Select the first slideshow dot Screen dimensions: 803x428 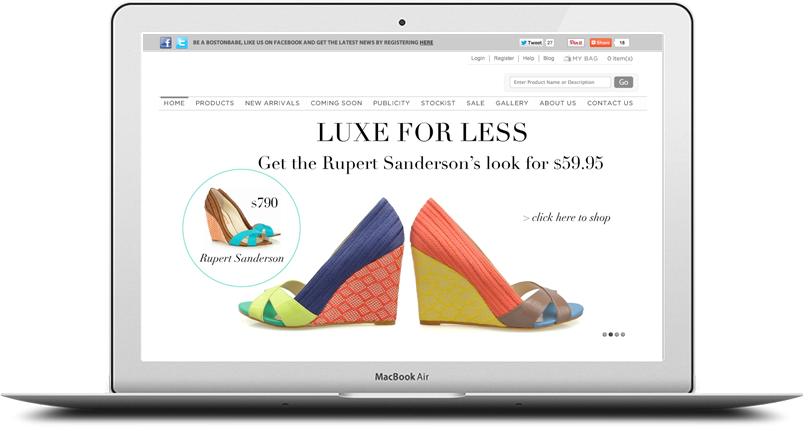(604, 334)
